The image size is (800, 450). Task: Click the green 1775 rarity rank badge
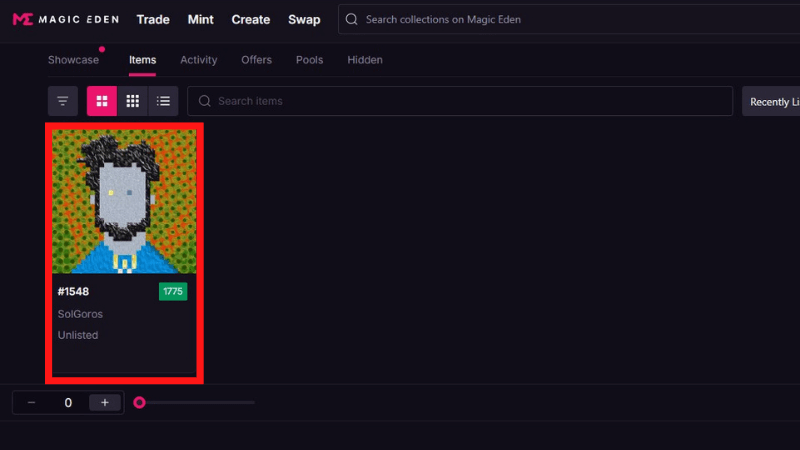point(173,291)
